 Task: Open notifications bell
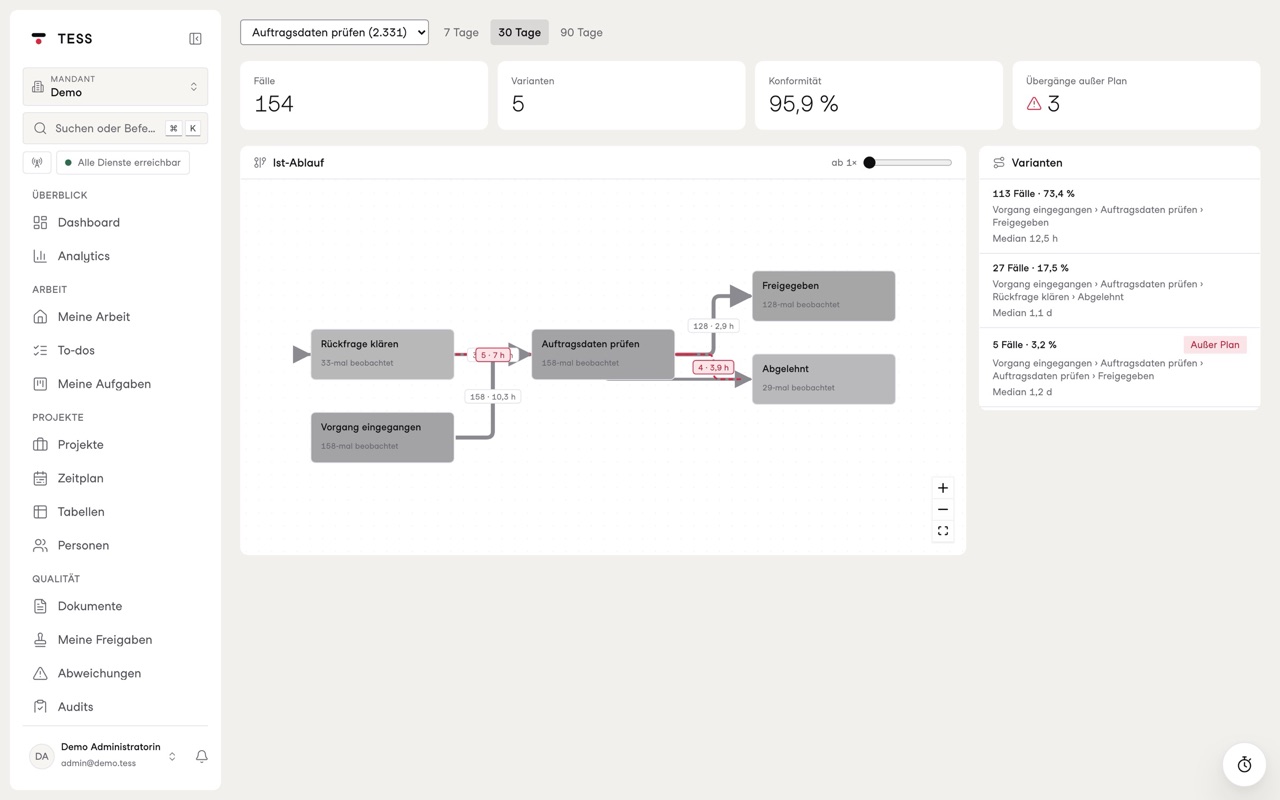coord(201,756)
